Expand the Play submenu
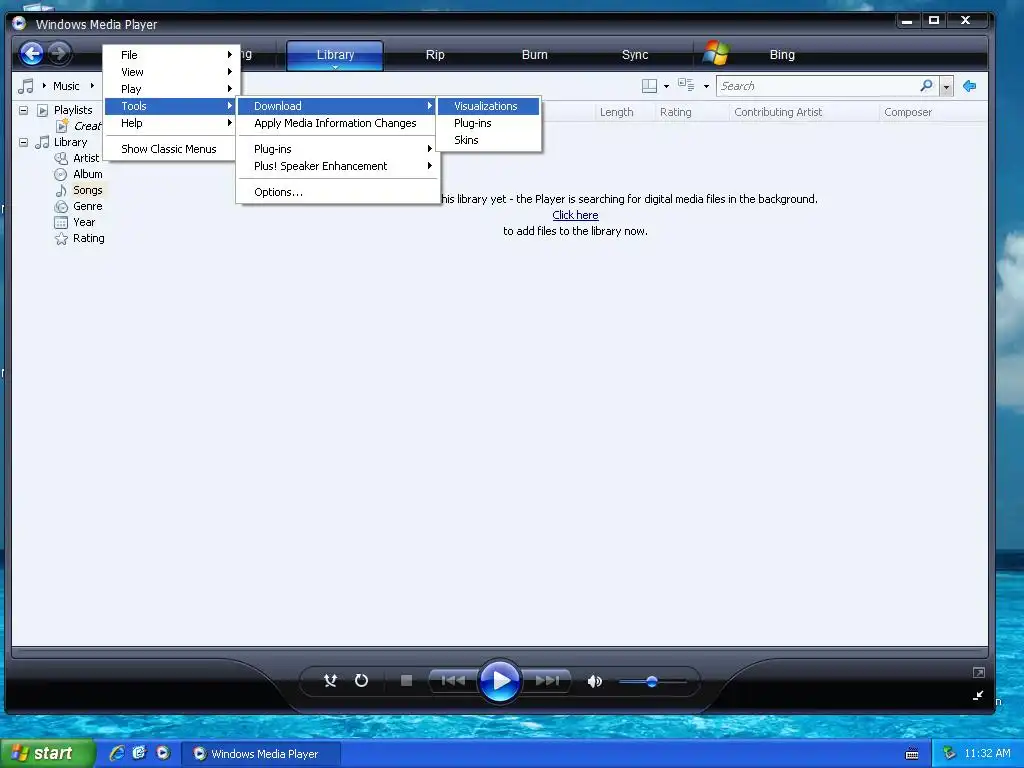 pyautogui.click(x=172, y=89)
